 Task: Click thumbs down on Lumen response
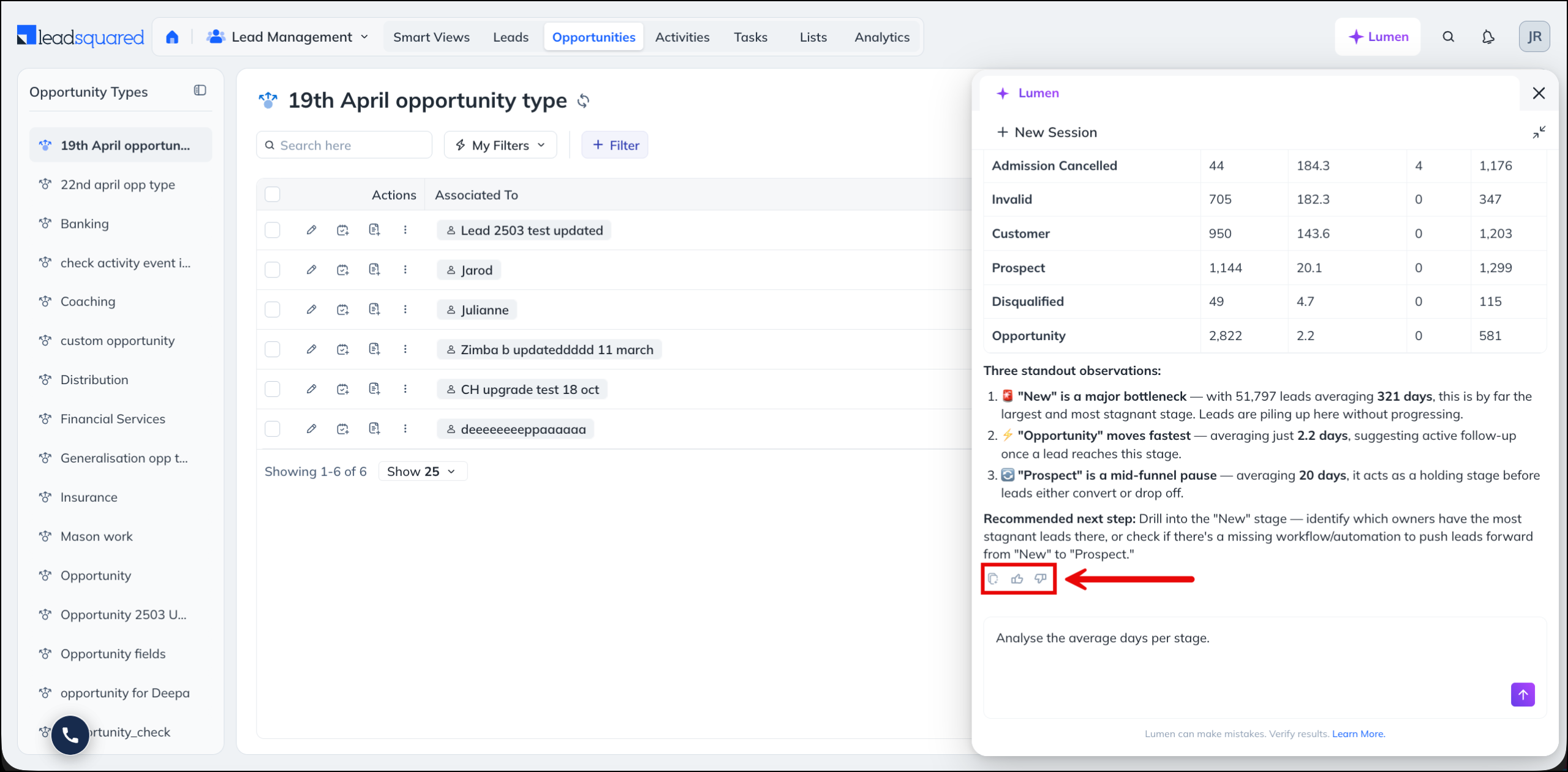[x=1040, y=578]
